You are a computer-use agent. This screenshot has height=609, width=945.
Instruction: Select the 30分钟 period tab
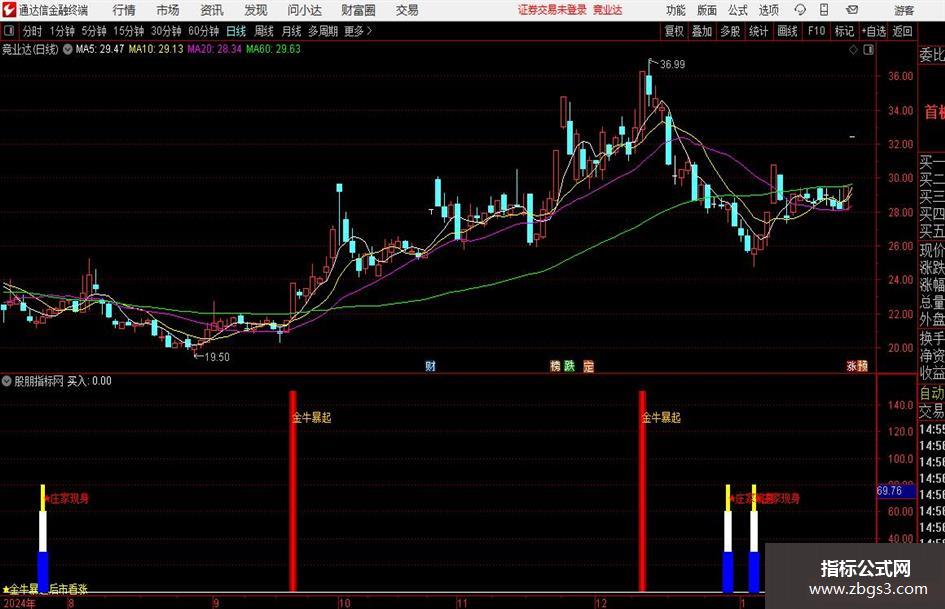click(x=166, y=31)
